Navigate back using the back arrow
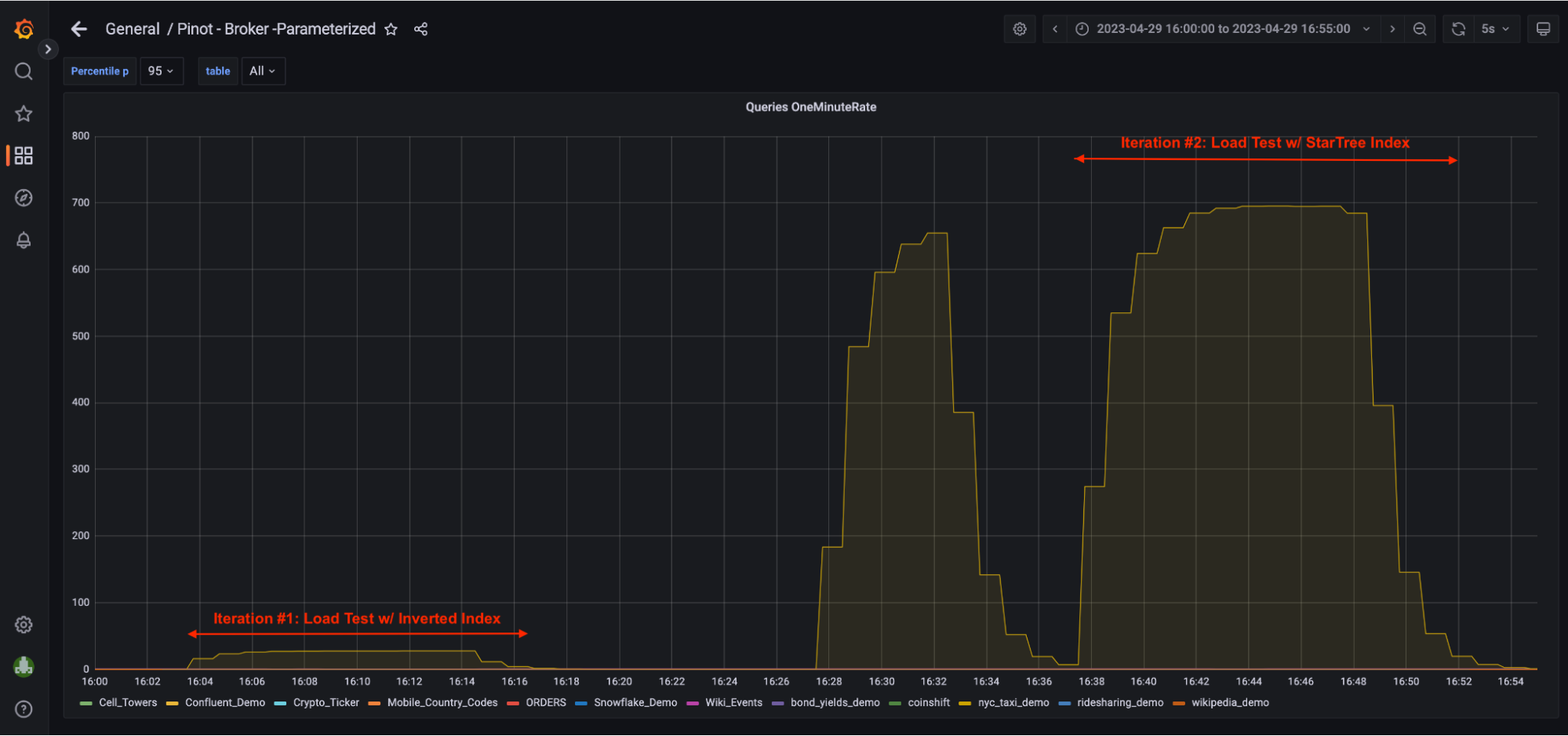The height and width of the screenshot is (736, 1568). point(78,28)
